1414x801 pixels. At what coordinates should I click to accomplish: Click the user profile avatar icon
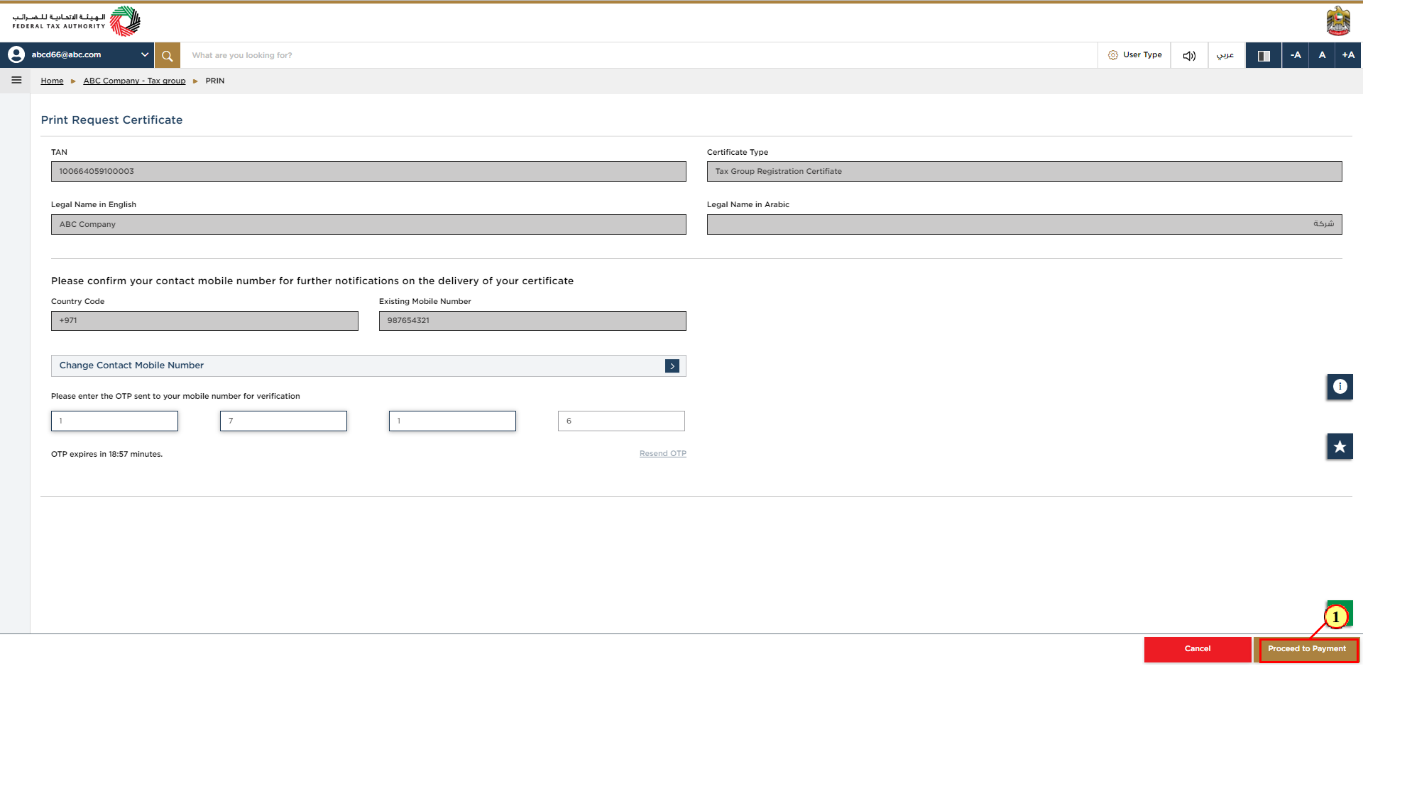pyautogui.click(x=17, y=55)
